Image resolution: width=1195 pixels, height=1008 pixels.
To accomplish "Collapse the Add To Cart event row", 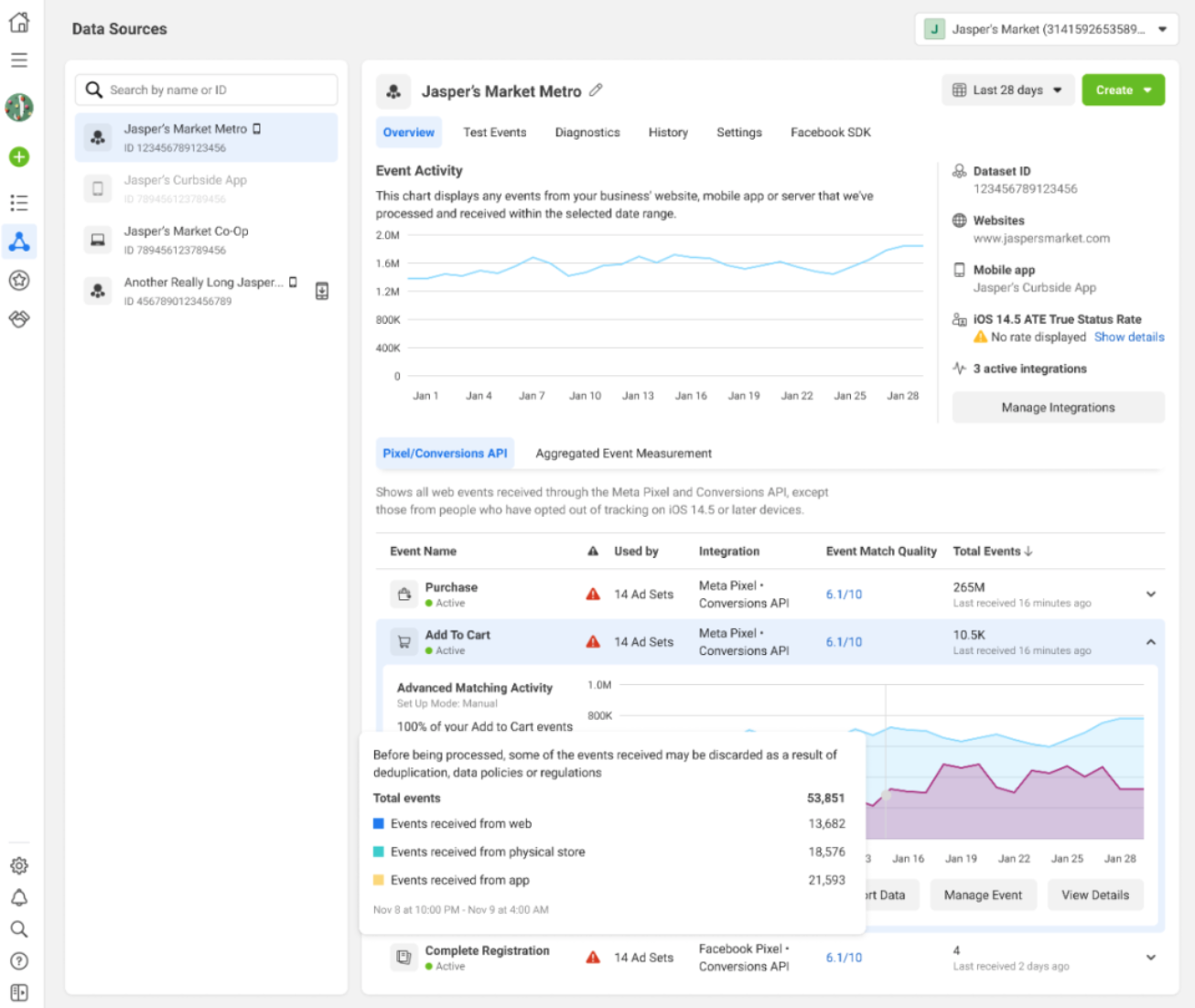I will tap(1150, 642).
